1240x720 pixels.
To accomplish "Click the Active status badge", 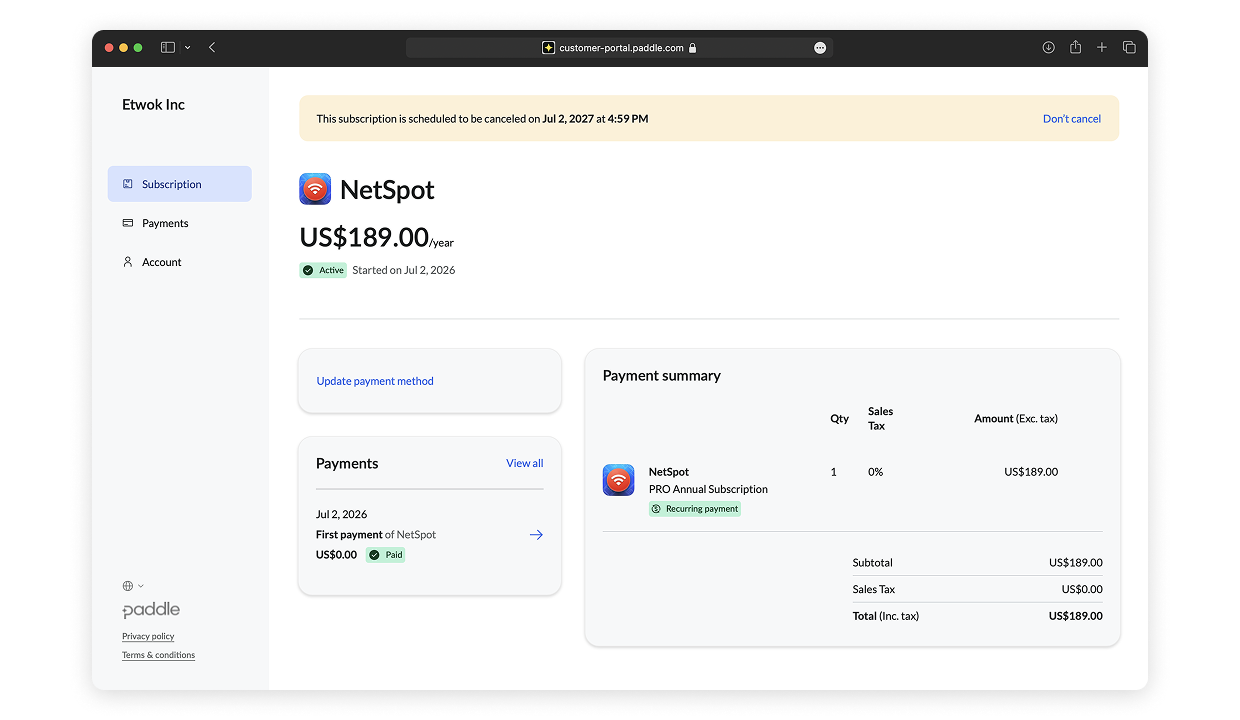I will (x=323, y=270).
